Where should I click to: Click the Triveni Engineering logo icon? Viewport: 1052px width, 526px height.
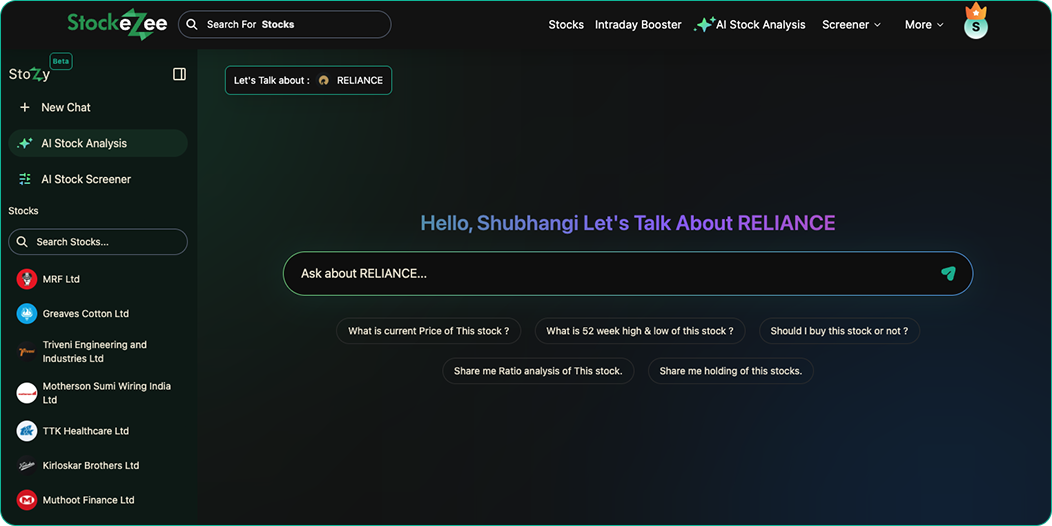click(x=27, y=352)
